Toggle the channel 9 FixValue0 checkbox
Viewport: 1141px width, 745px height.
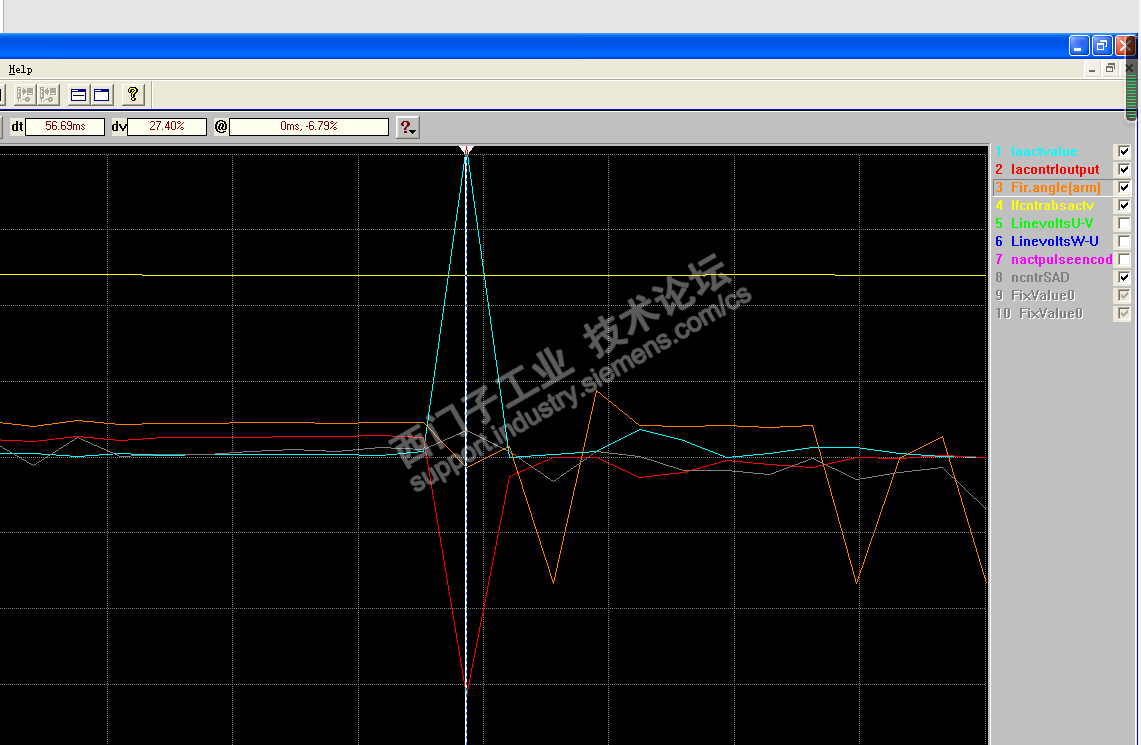(1124, 295)
